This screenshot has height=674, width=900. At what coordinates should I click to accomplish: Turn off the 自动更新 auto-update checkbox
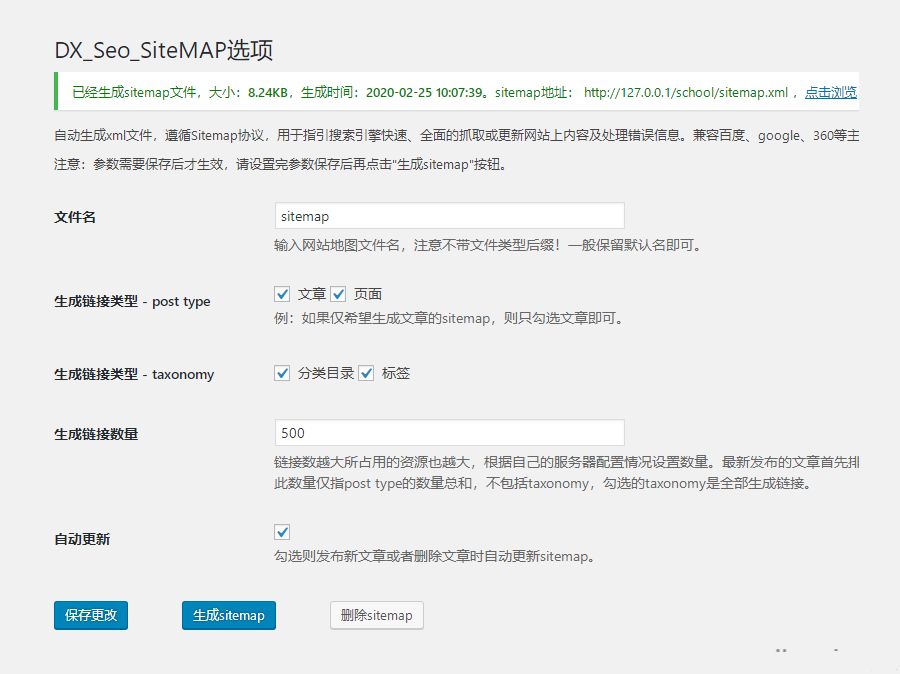pyautogui.click(x=281, y=532)
